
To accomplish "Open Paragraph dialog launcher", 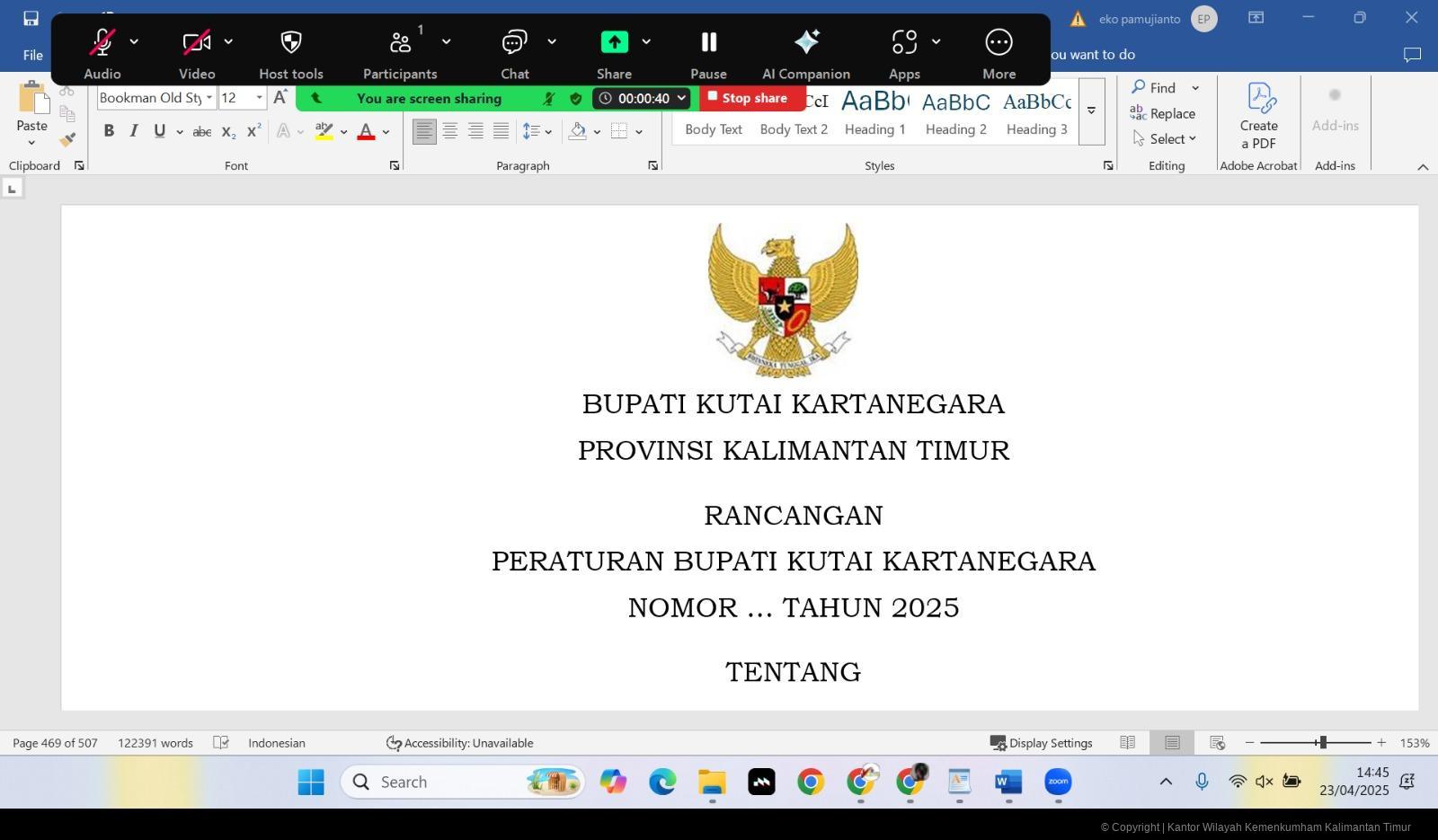I will pyautogui.click(x=653, y=165).
